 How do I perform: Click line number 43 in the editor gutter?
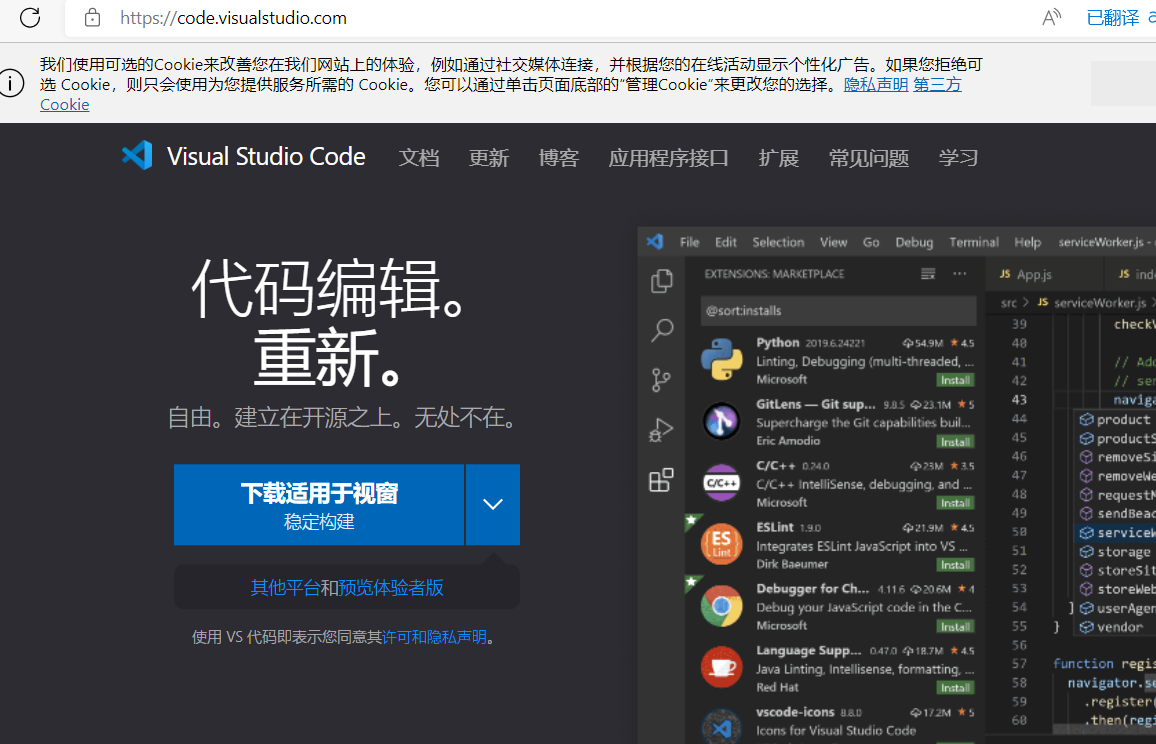(1019, 400)
